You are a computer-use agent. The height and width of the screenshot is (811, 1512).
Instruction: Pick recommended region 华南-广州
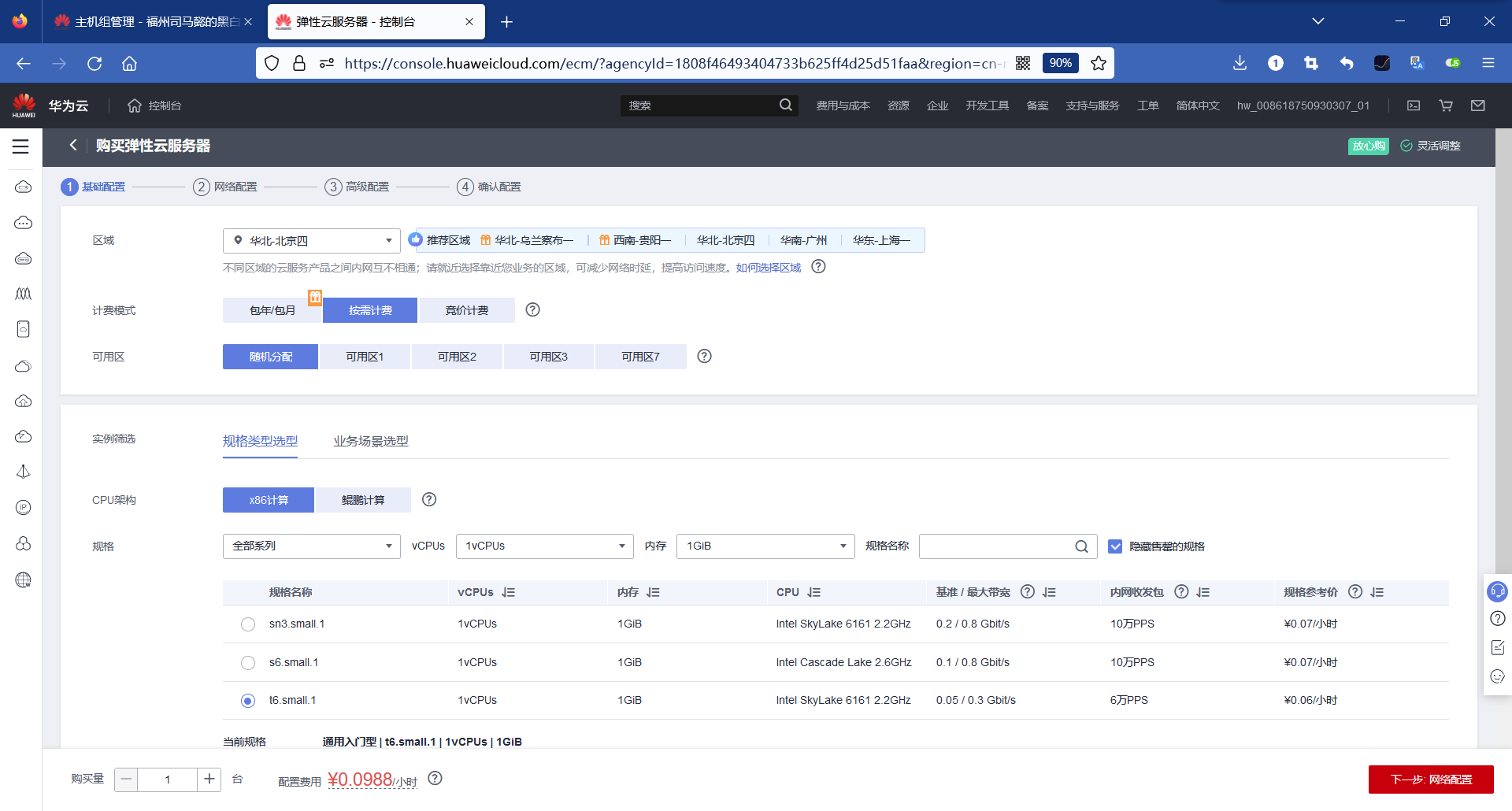[x=803, y=240]
